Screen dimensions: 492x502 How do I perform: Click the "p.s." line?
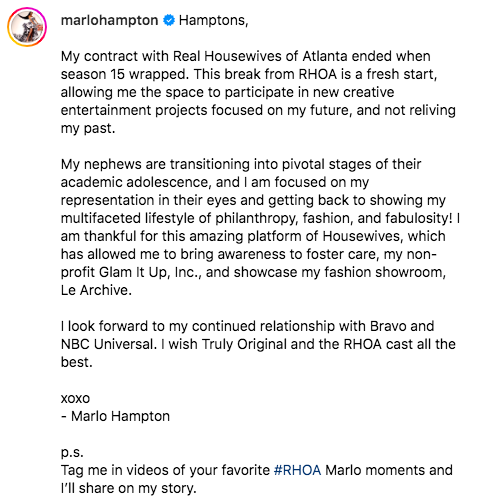coord(72,453)
